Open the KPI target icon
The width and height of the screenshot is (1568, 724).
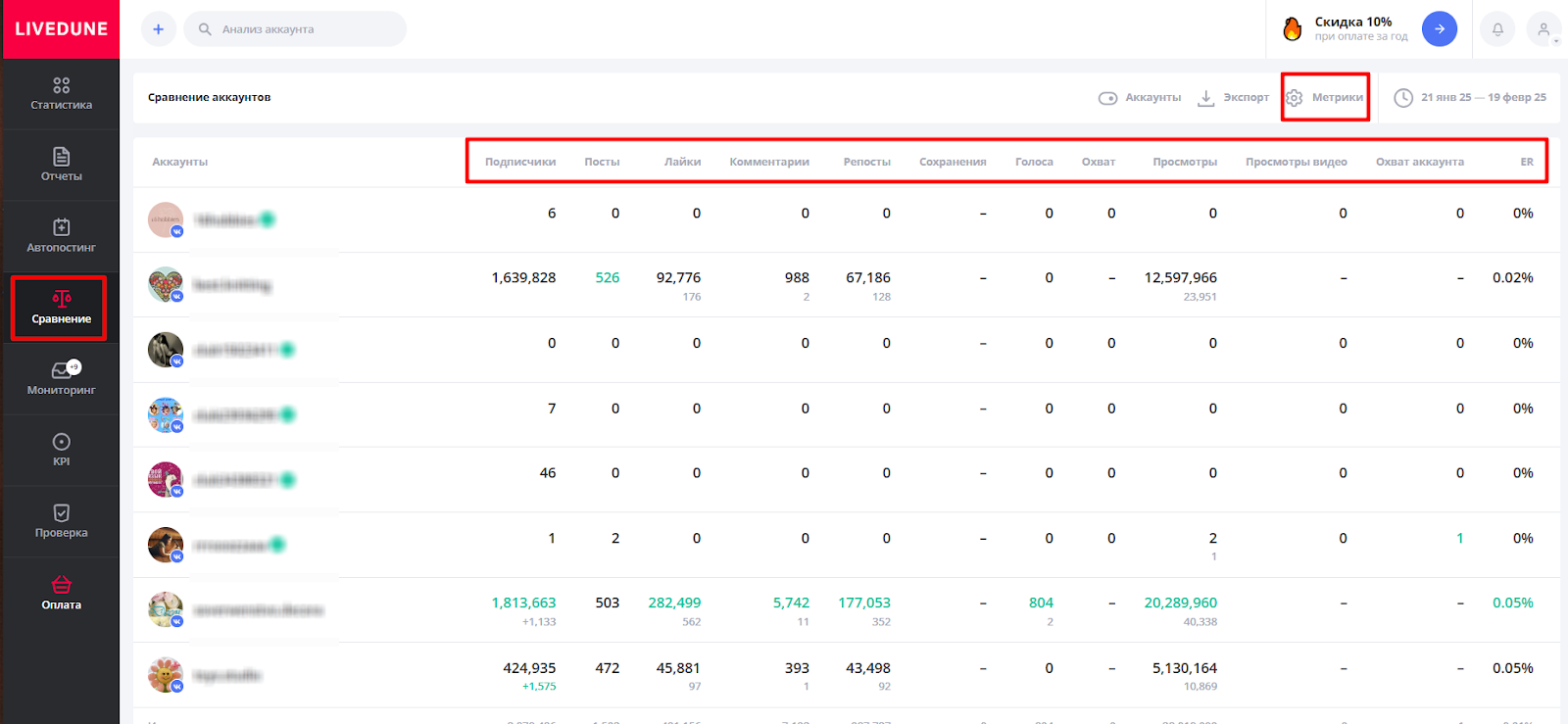[61, 442]
